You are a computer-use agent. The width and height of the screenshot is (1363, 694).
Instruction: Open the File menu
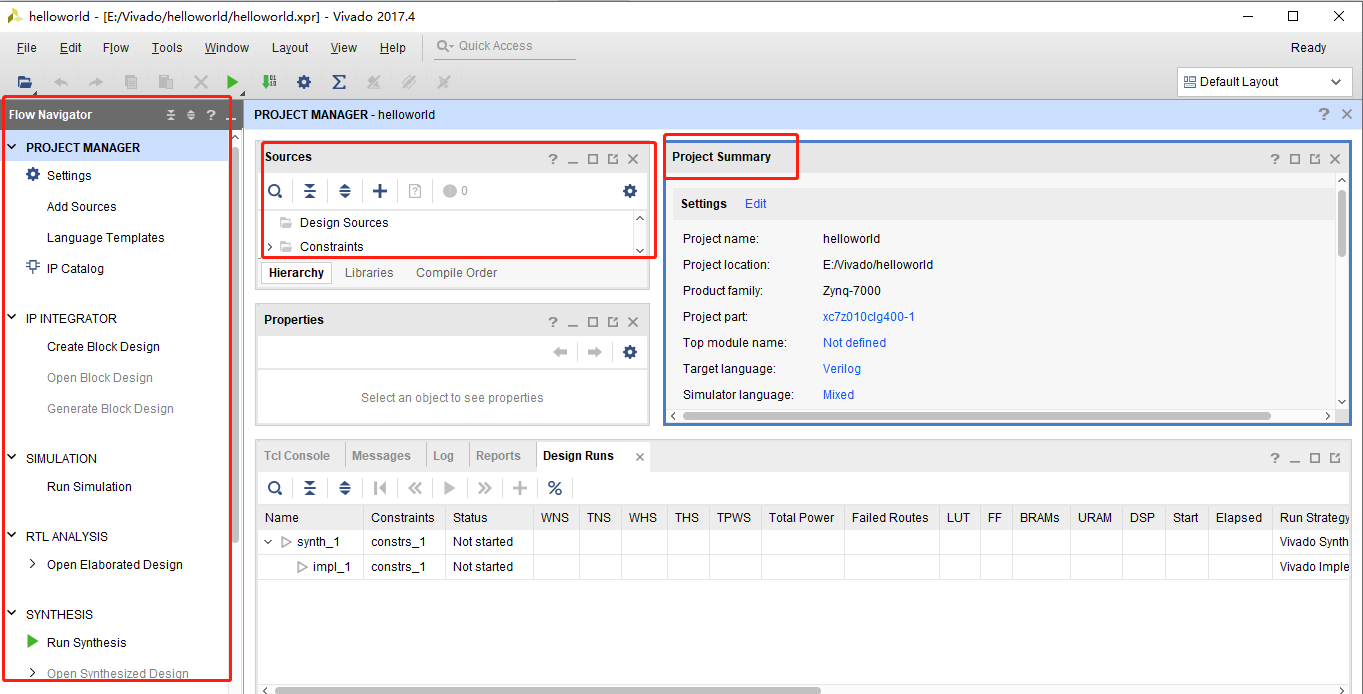pos(27,48)
